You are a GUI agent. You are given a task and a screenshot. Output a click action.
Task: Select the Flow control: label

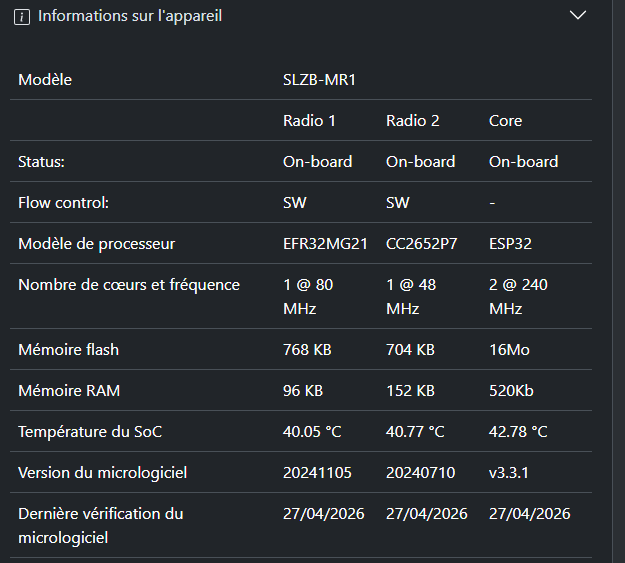63,203
